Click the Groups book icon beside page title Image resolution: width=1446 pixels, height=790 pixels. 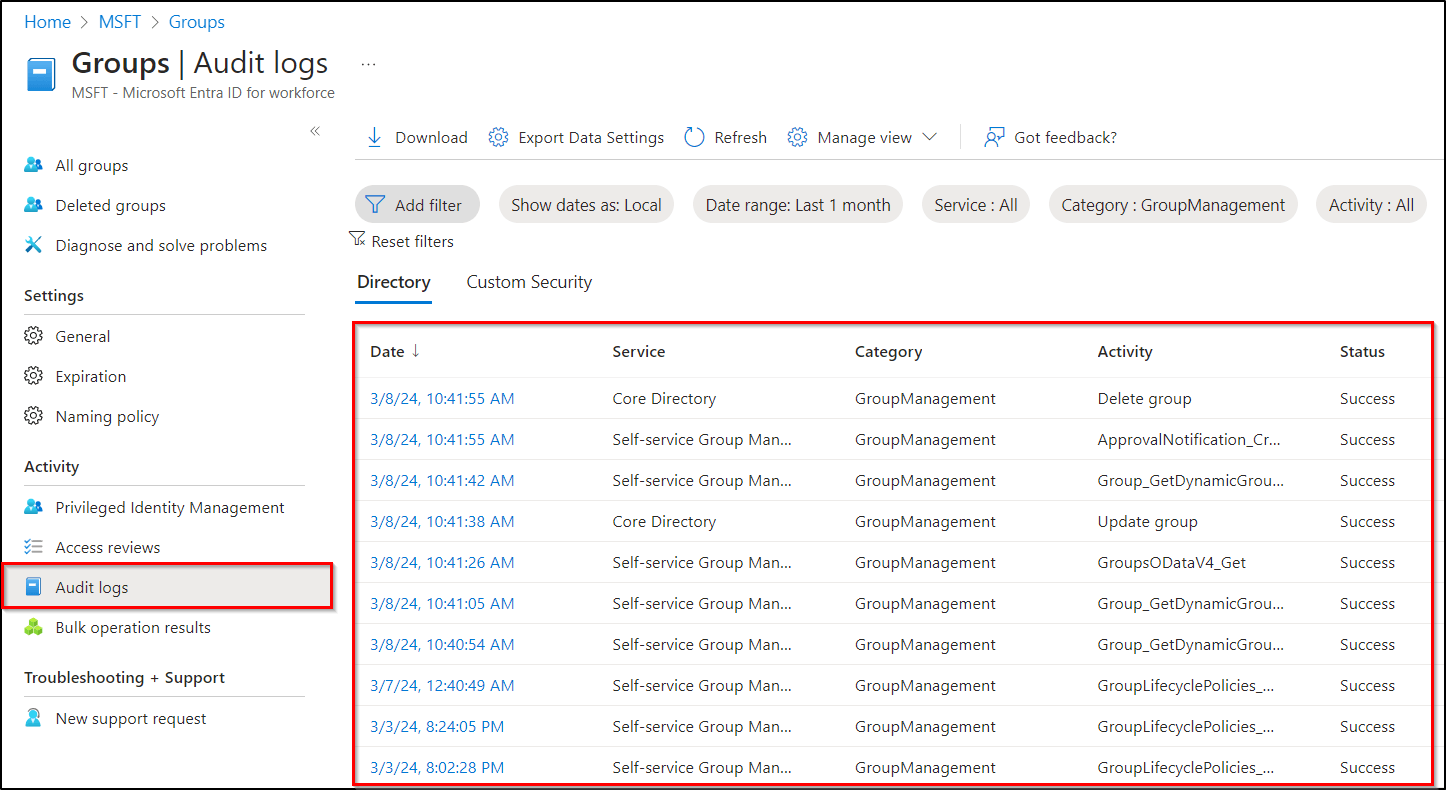tap(41, 75)
